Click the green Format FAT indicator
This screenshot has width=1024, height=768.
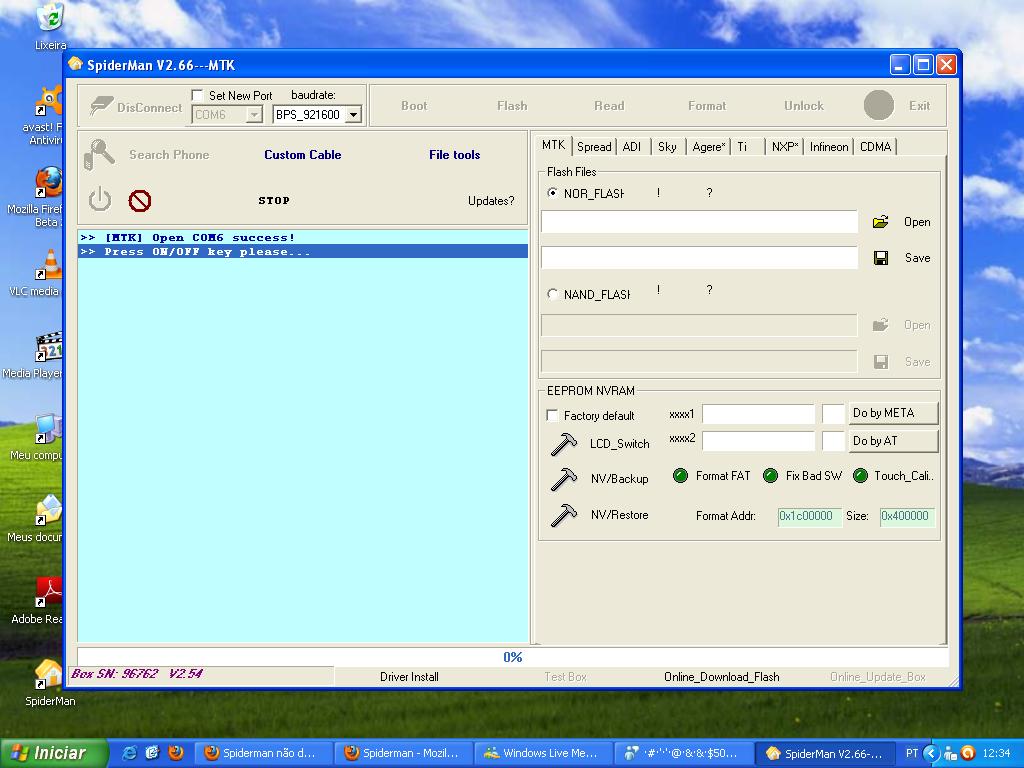click(x=680, y=475)
